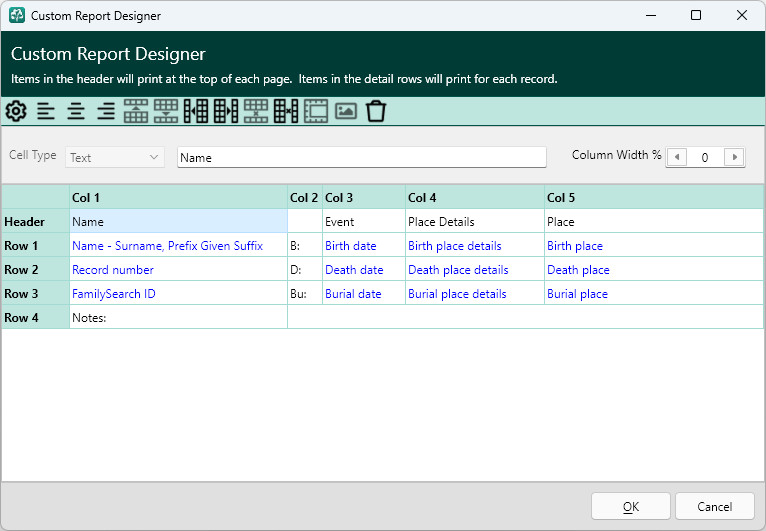Select the Col 1 column header
This screenshot has width=766, height=531.
[x=178, y=197]
